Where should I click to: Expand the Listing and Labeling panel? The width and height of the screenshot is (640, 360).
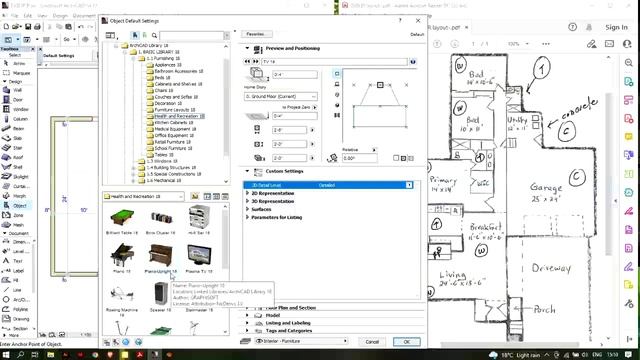click(247, 323)
